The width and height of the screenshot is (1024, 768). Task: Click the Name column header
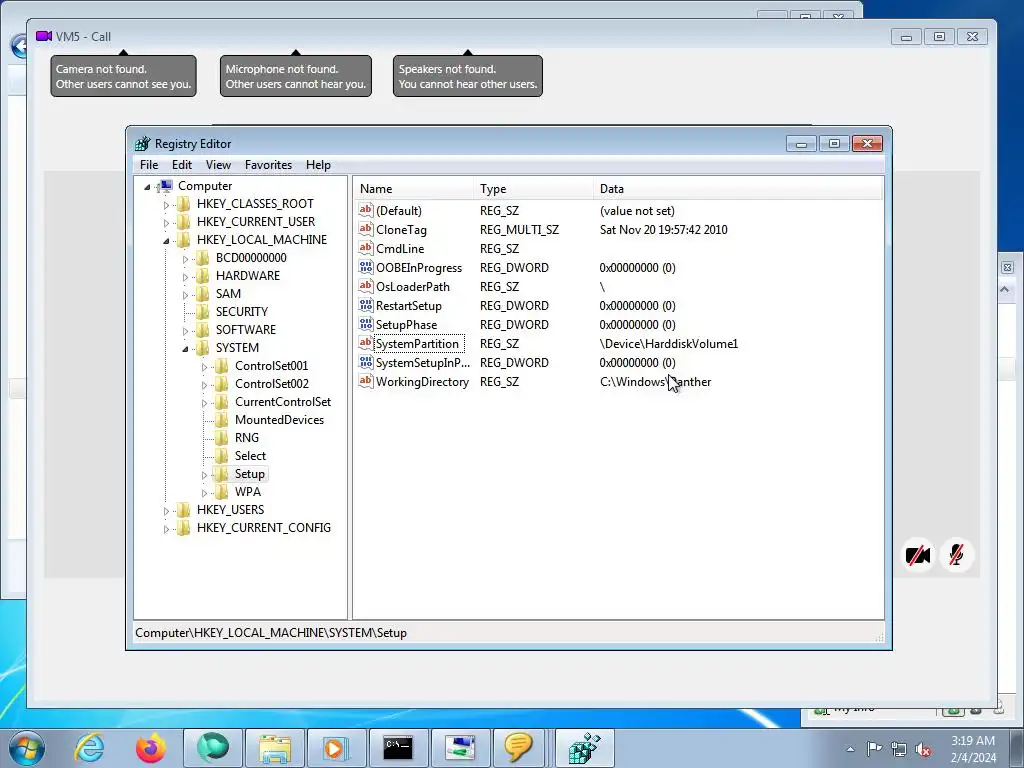(x=414, y=189)
